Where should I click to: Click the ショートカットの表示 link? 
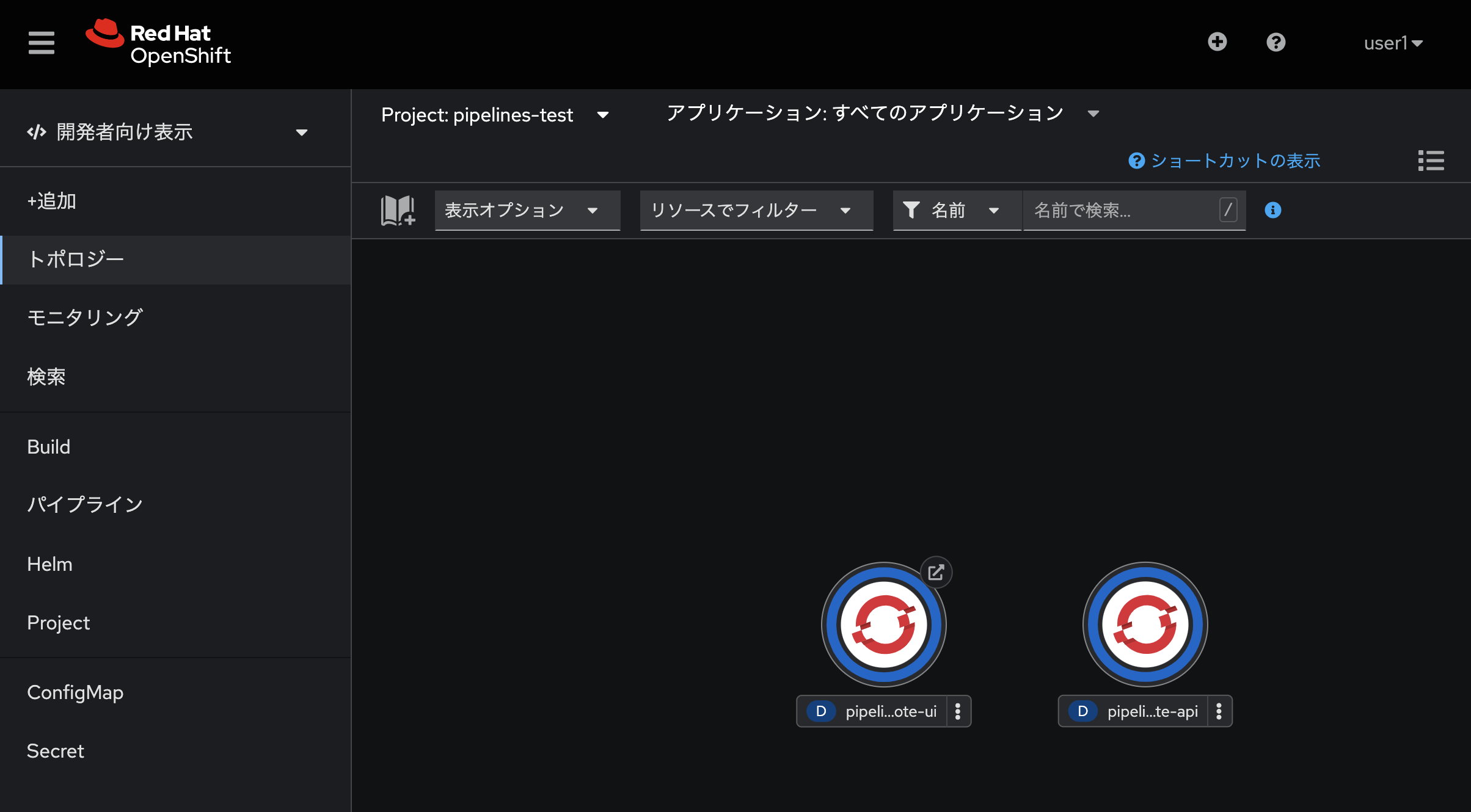tap(1224, 161)
